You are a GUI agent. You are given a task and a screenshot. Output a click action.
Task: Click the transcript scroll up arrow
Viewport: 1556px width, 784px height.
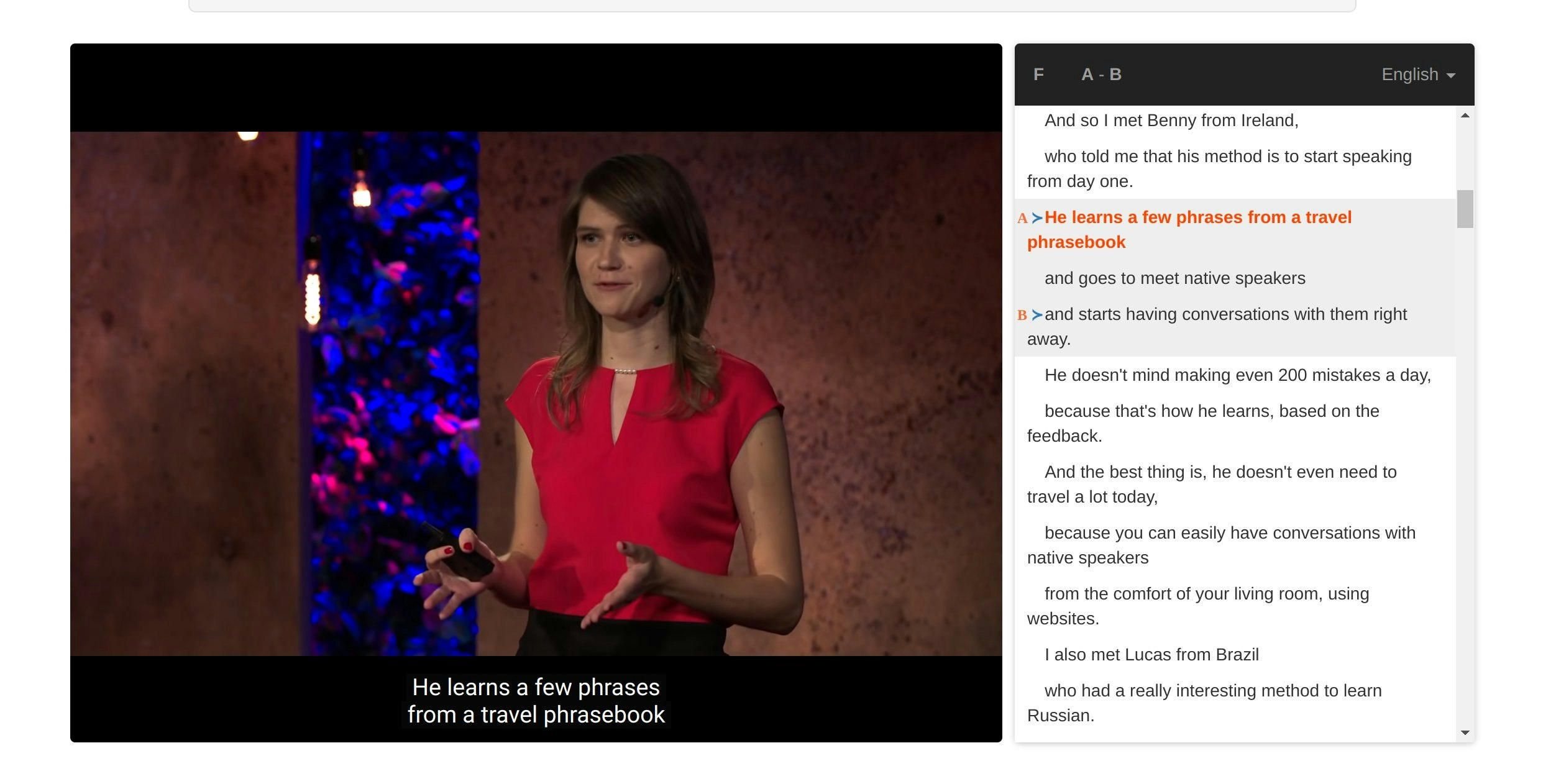1465,116
